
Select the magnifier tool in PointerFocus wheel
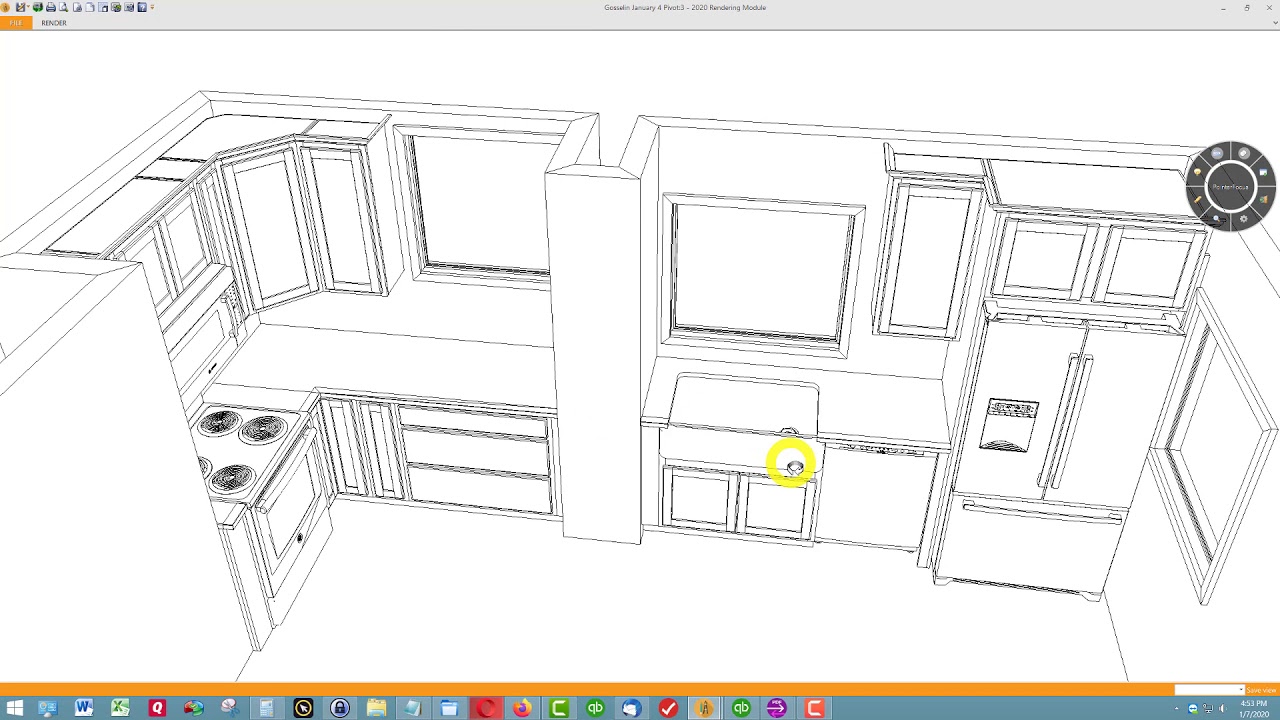pyautogui.click(x=1216, y=218)
